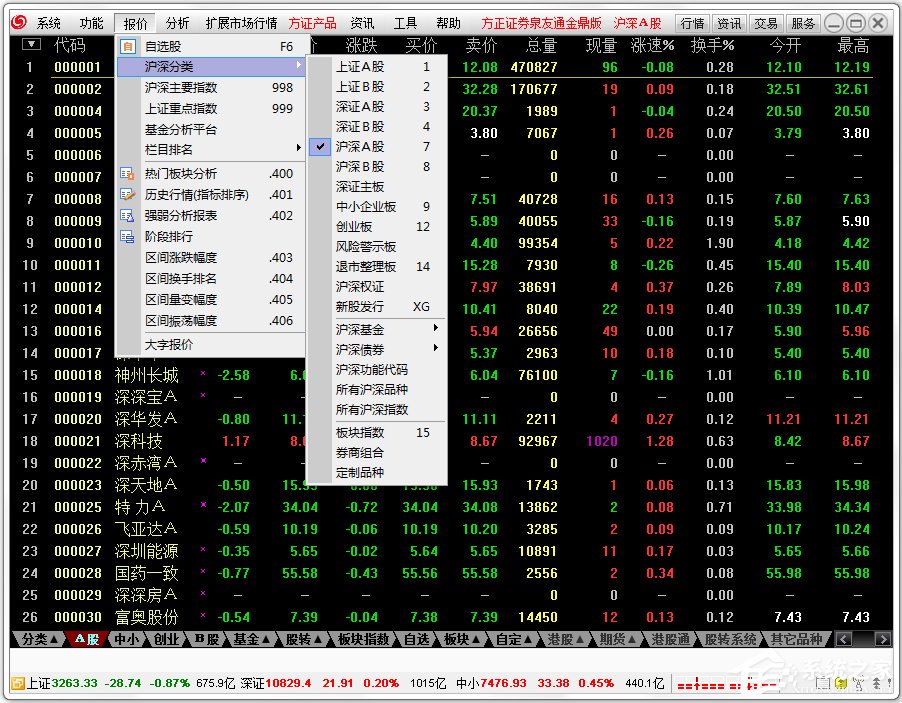Click the 服务 button

pos(803,23)
